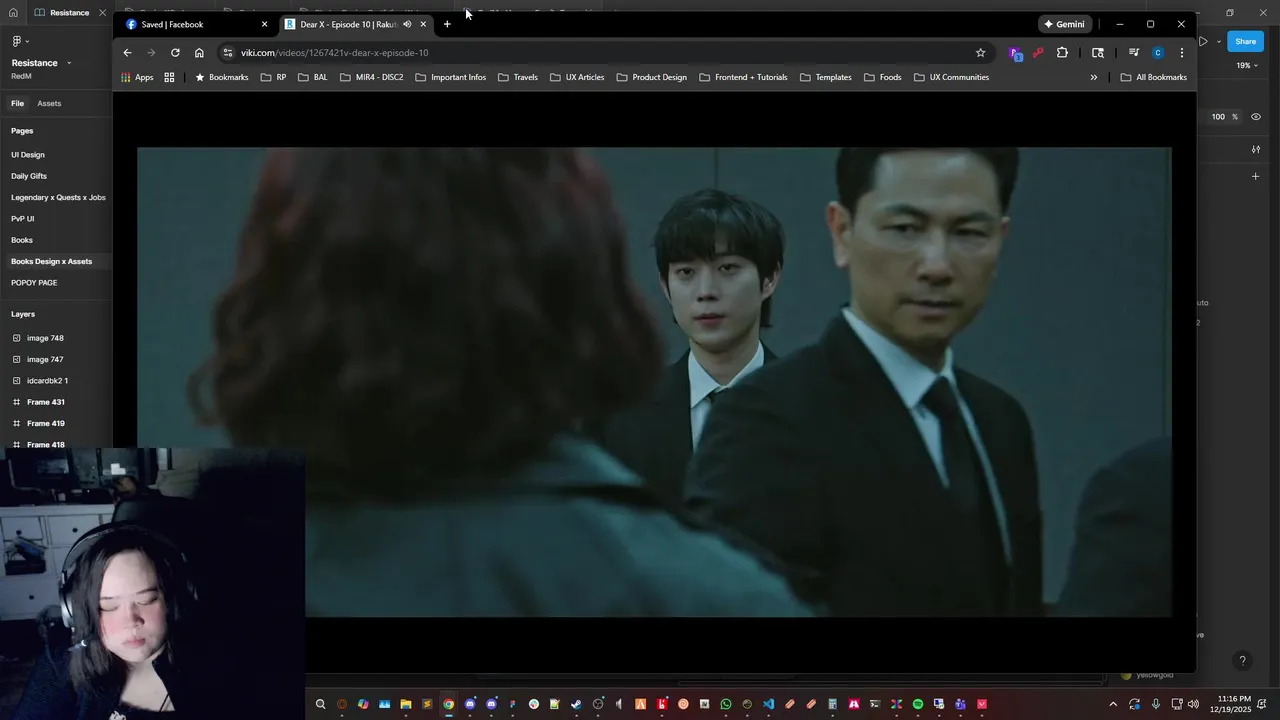
Task: Open the Figma logo menu chevron
Action: [x=27, y=41]
